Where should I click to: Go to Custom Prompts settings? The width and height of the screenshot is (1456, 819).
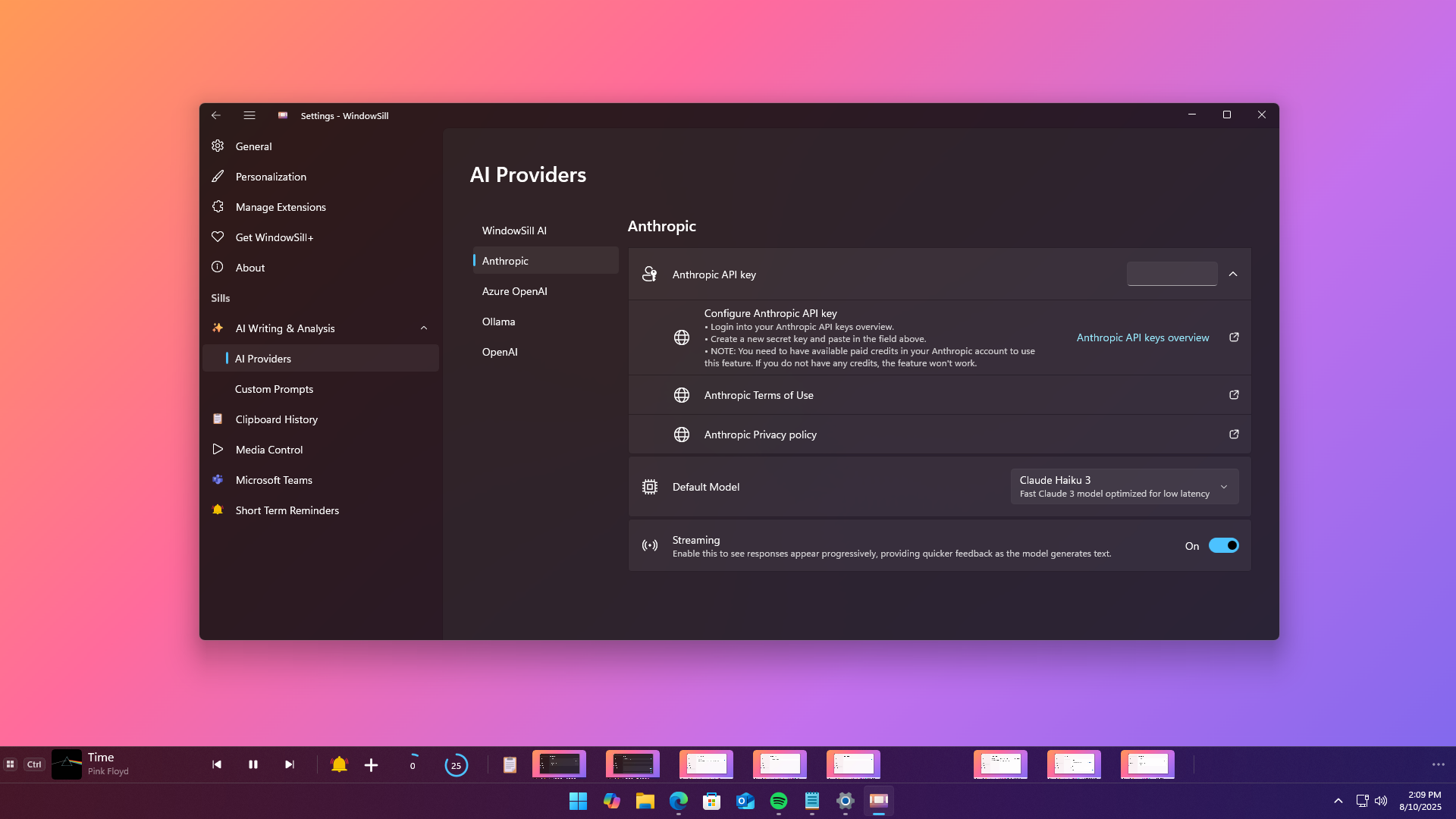[274, 389]
